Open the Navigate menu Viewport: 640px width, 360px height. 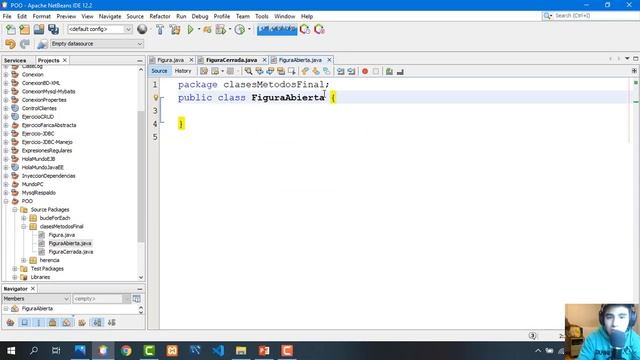click(110, 16)
